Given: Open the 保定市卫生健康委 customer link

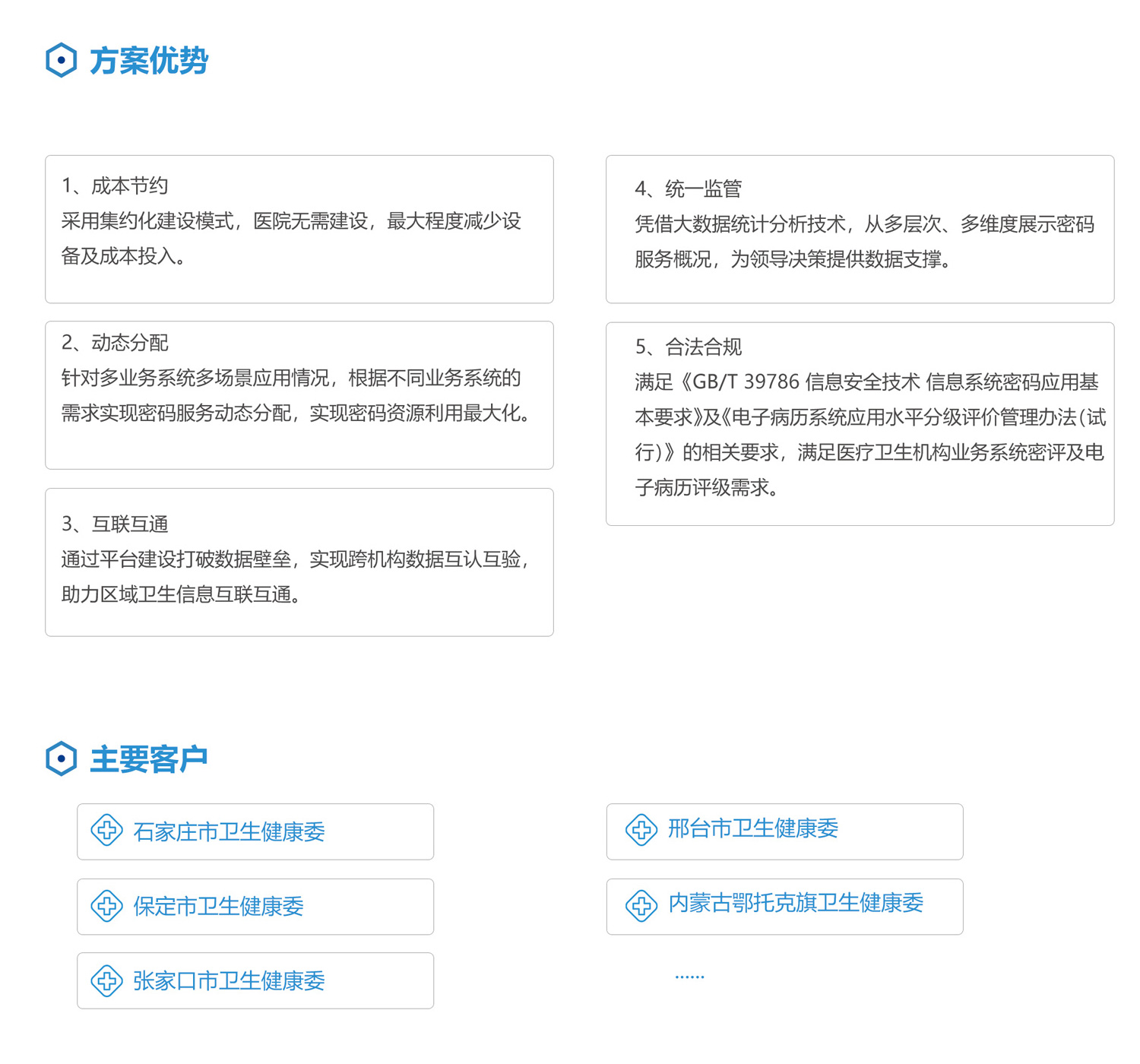Looking at the screenshot, I should click(218, 906).
